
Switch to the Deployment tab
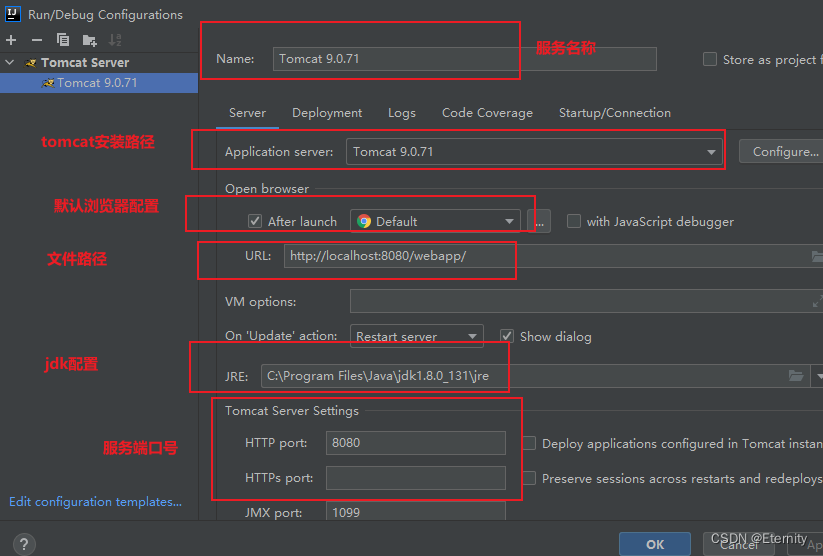click(327, 113)
